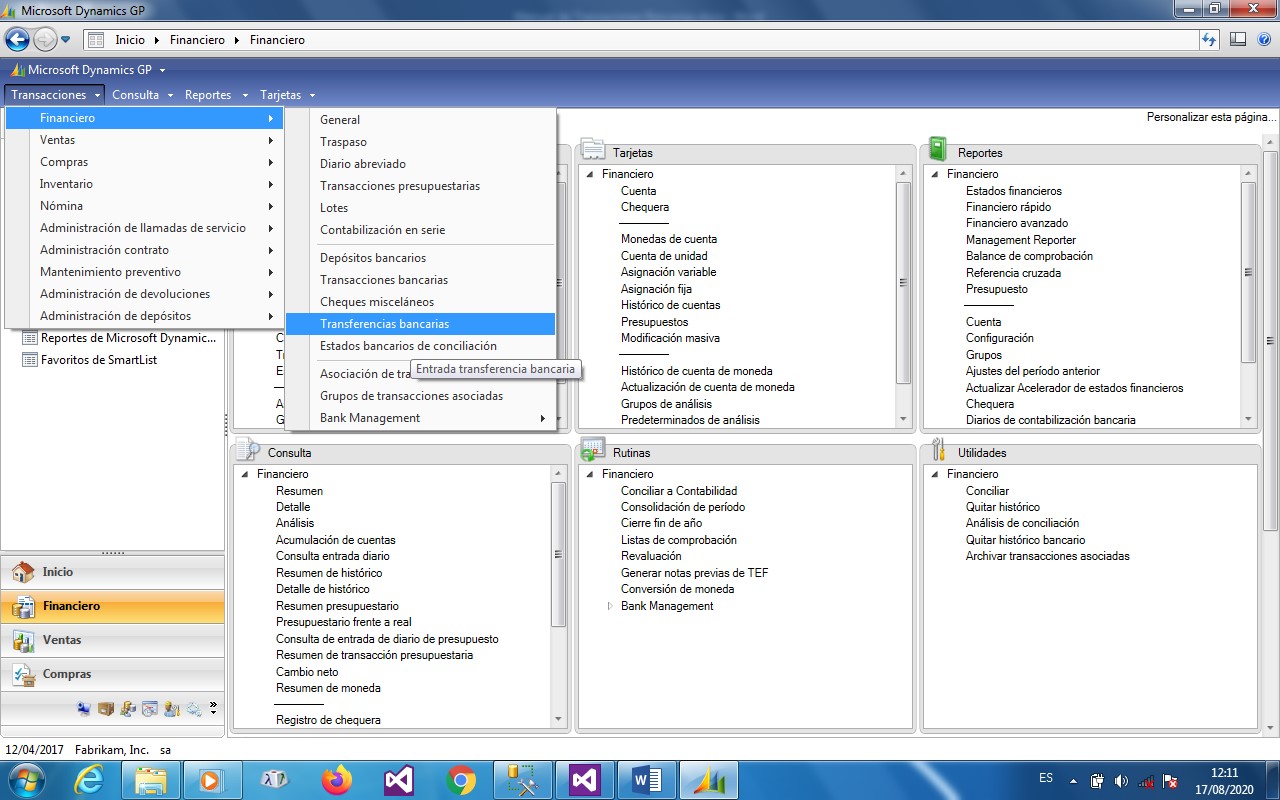This screenshot has height=800, width=1280.
Task: Open Firefox from the taskbar
Action: (338, 780)
